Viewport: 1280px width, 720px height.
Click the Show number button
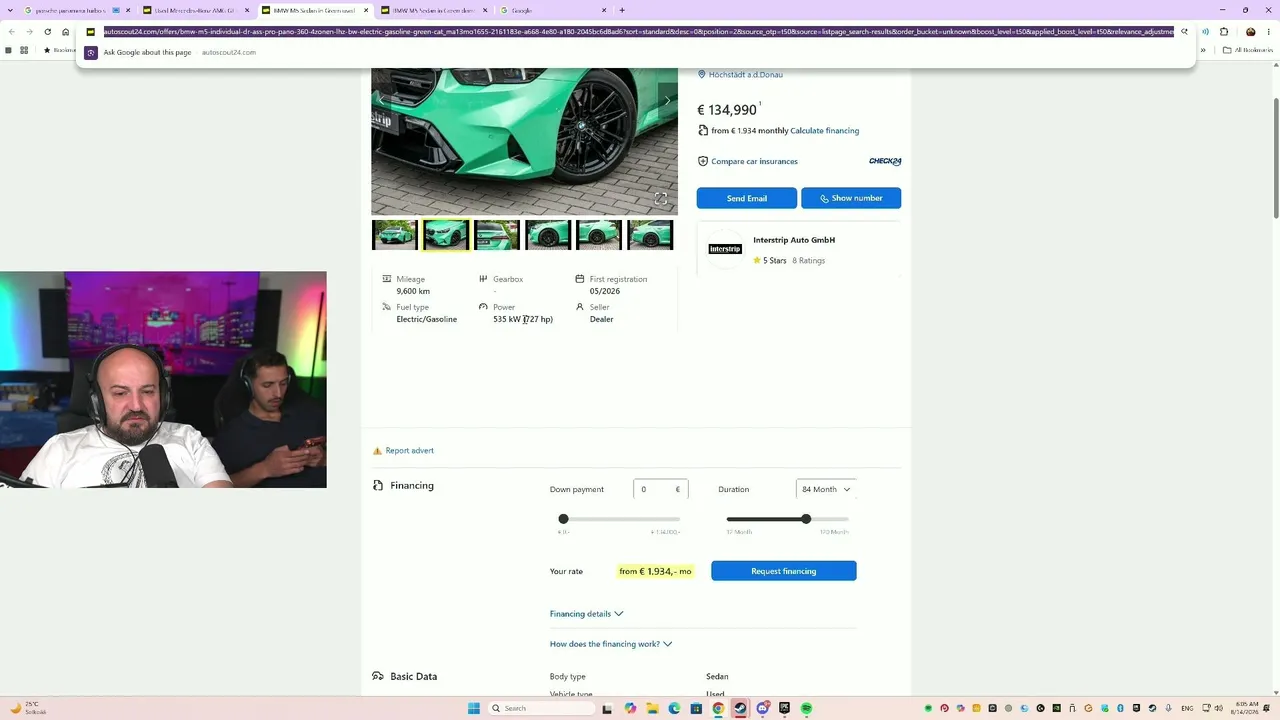click(851, 198)
